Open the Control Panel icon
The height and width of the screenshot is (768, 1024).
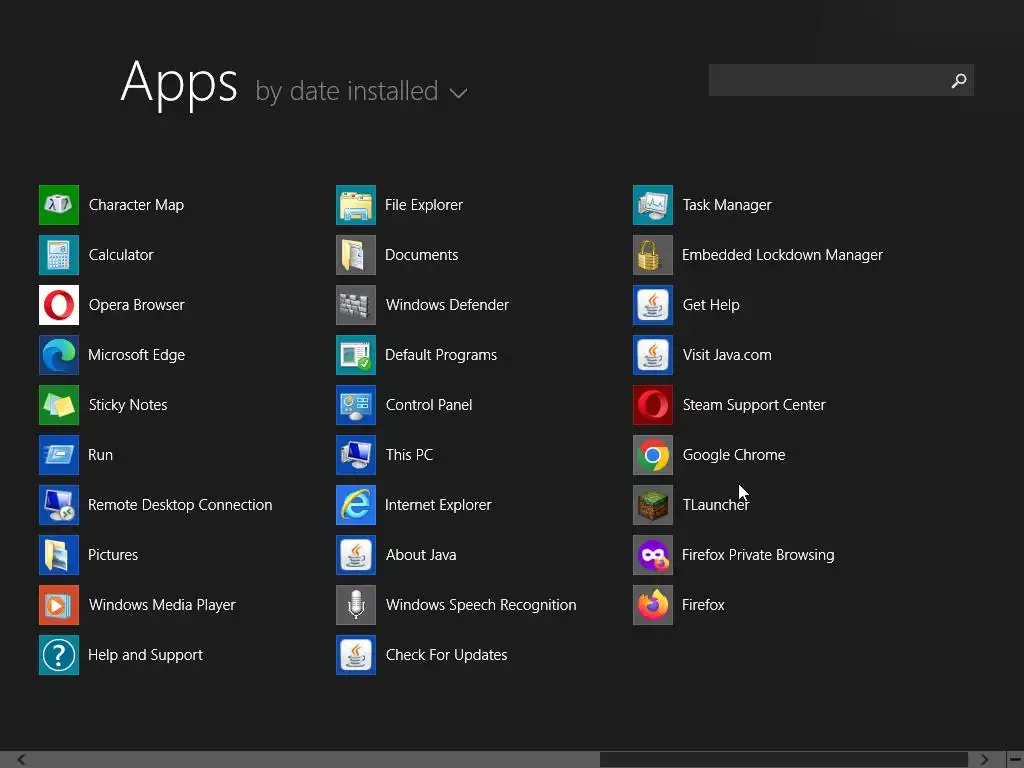tap(356, 405)
